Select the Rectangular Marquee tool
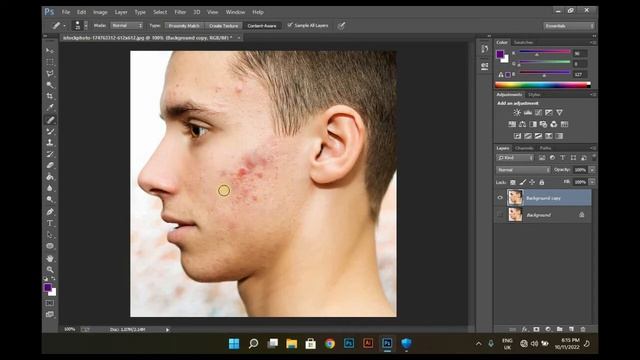 (x=50, y=62)
